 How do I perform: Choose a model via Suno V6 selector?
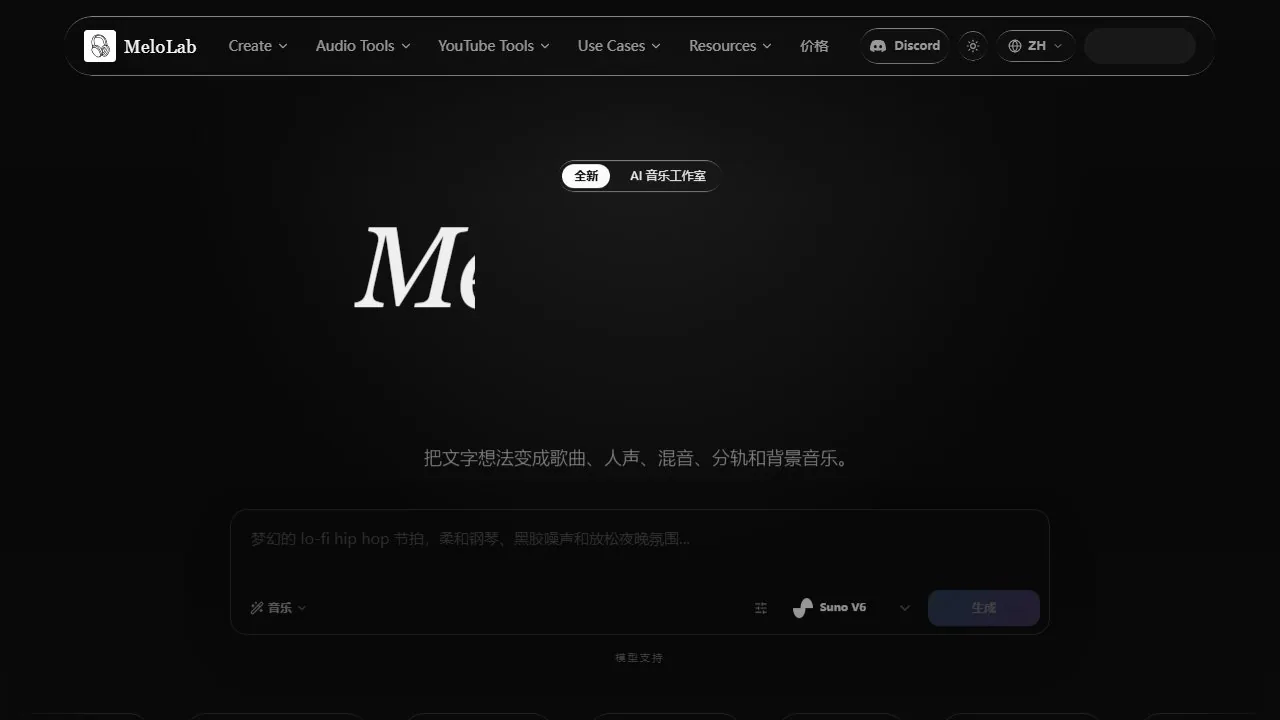pos(851,608)
